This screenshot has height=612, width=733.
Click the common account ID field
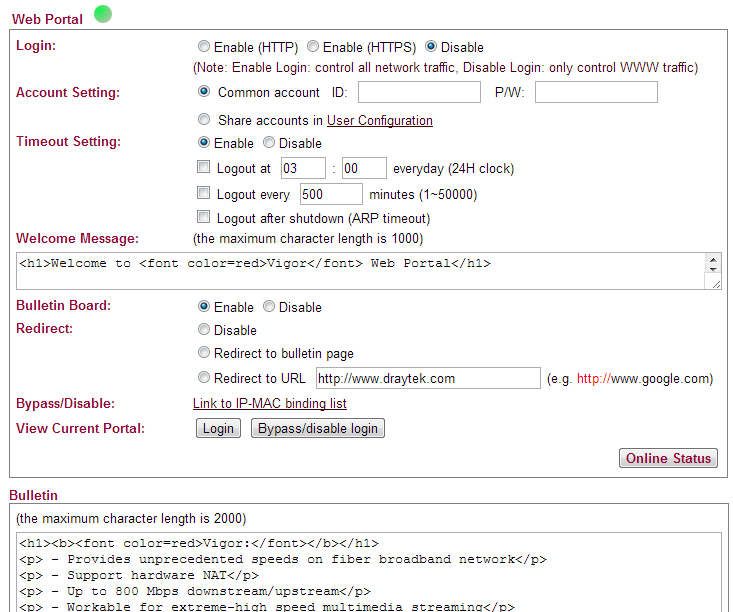(x=419, y=92)
